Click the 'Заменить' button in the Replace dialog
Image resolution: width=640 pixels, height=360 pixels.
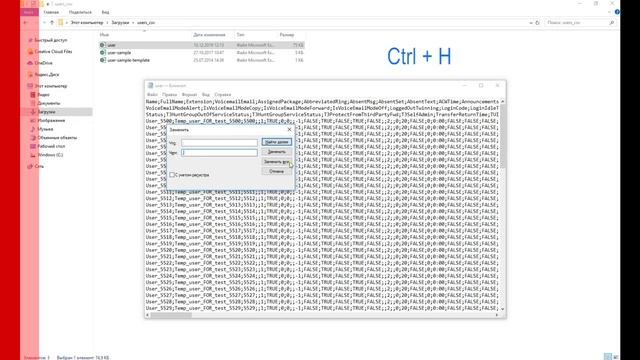[x=276, y=152]
